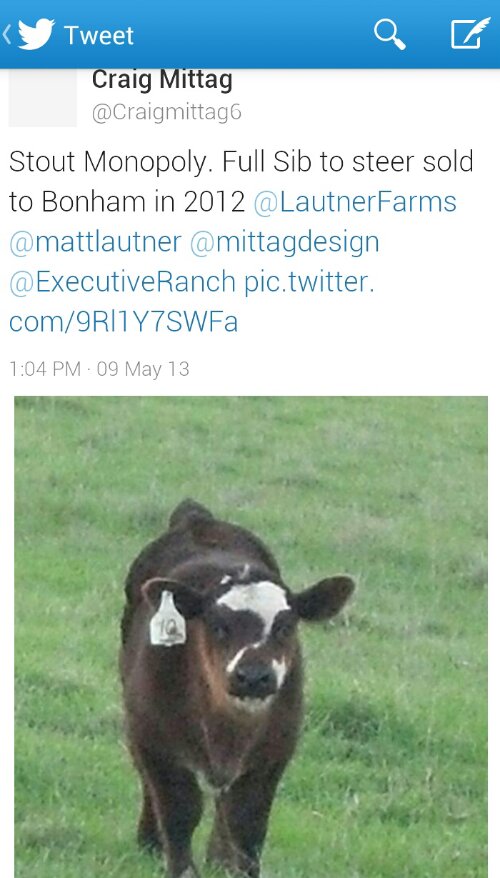Click the Twitter bird logo
Viewport: 500px width, 878px height.
(x=36, y=34)
